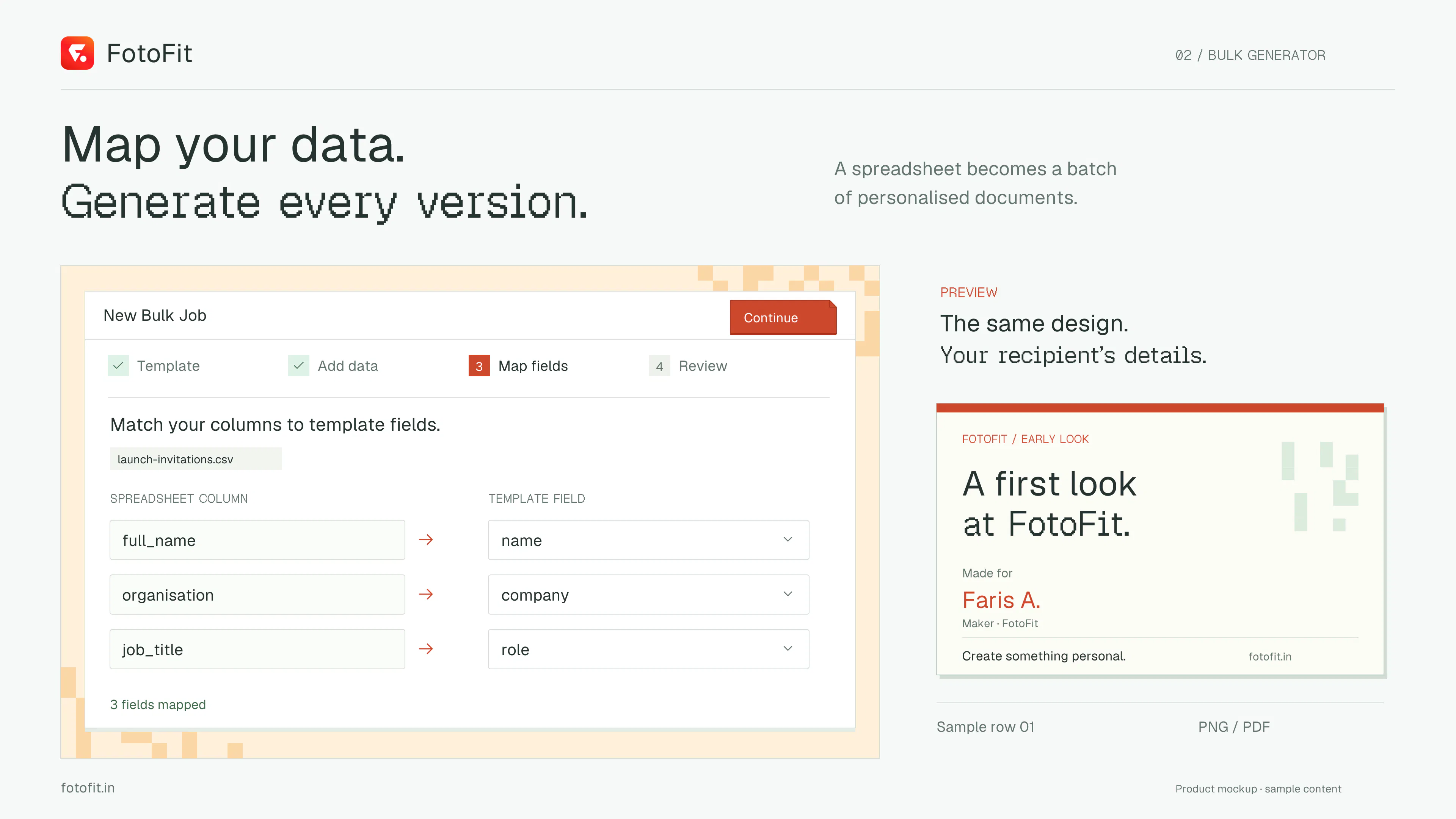Click the chevron in the role dropdown
1456x819 pixels.
coord(788,648)
